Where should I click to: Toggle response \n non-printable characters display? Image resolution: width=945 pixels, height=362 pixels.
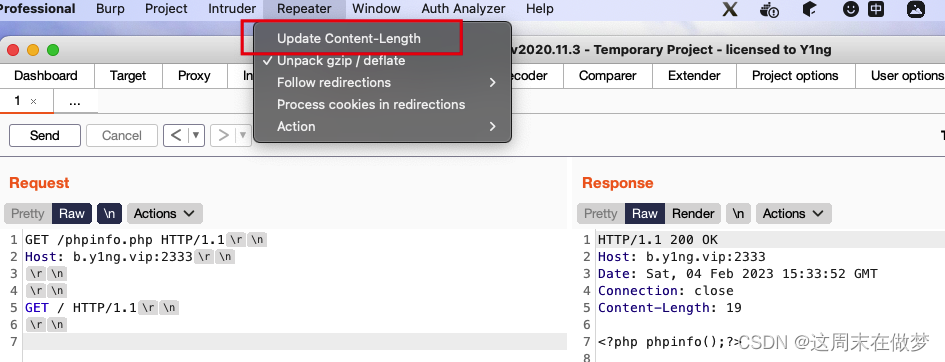[738, 213]
